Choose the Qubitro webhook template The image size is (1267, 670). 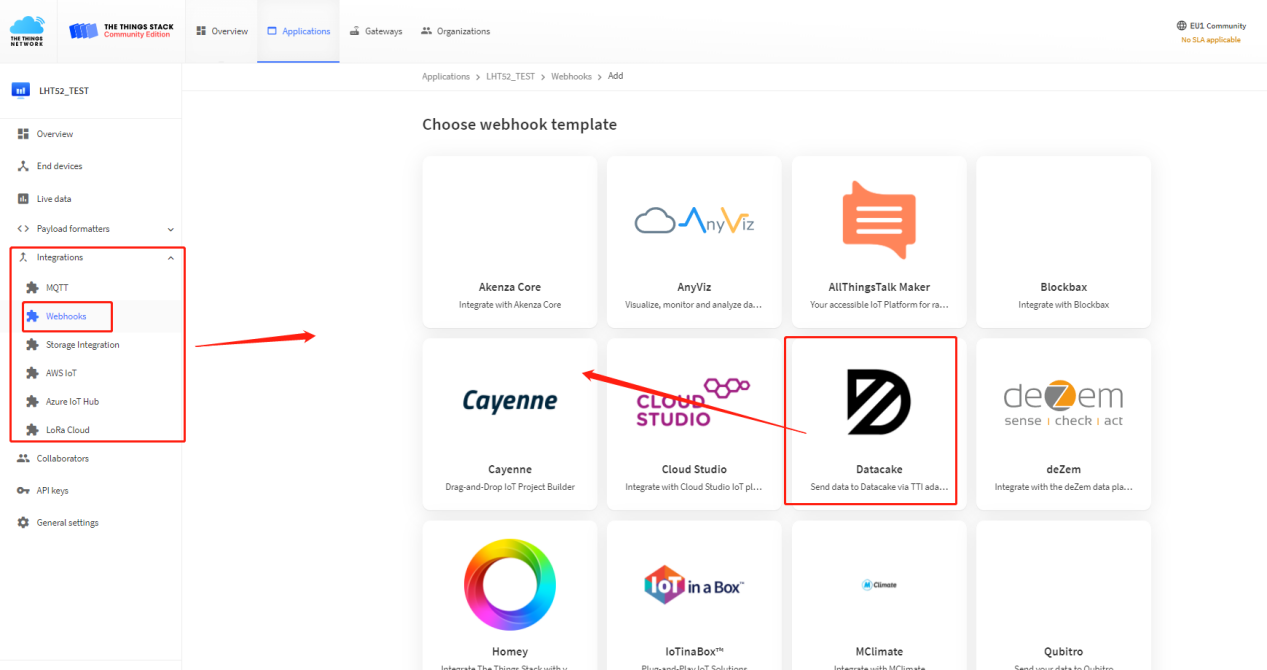[1063, 595]
